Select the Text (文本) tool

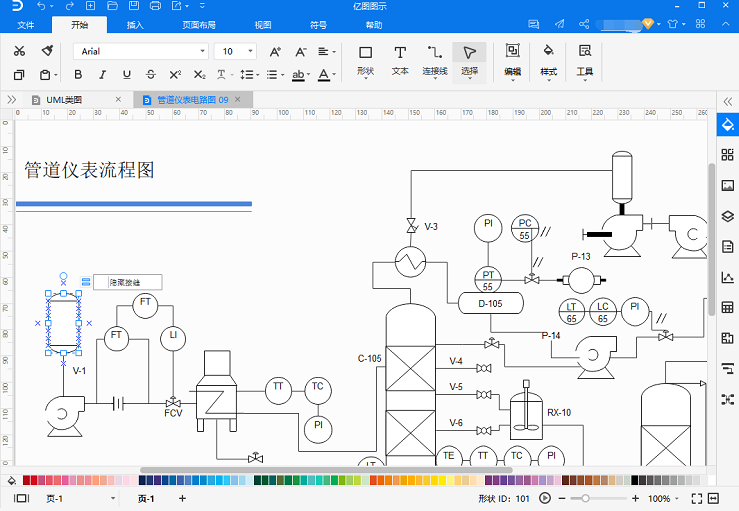[x=400, y=61]
